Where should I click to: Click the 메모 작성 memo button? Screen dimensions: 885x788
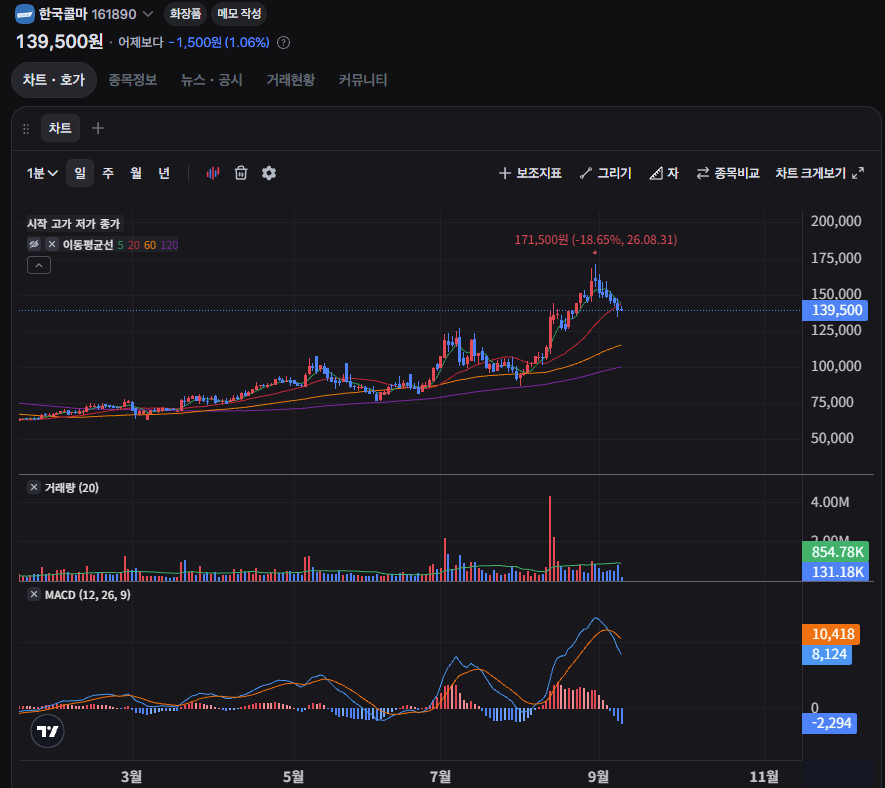click(x=239, y=14)
